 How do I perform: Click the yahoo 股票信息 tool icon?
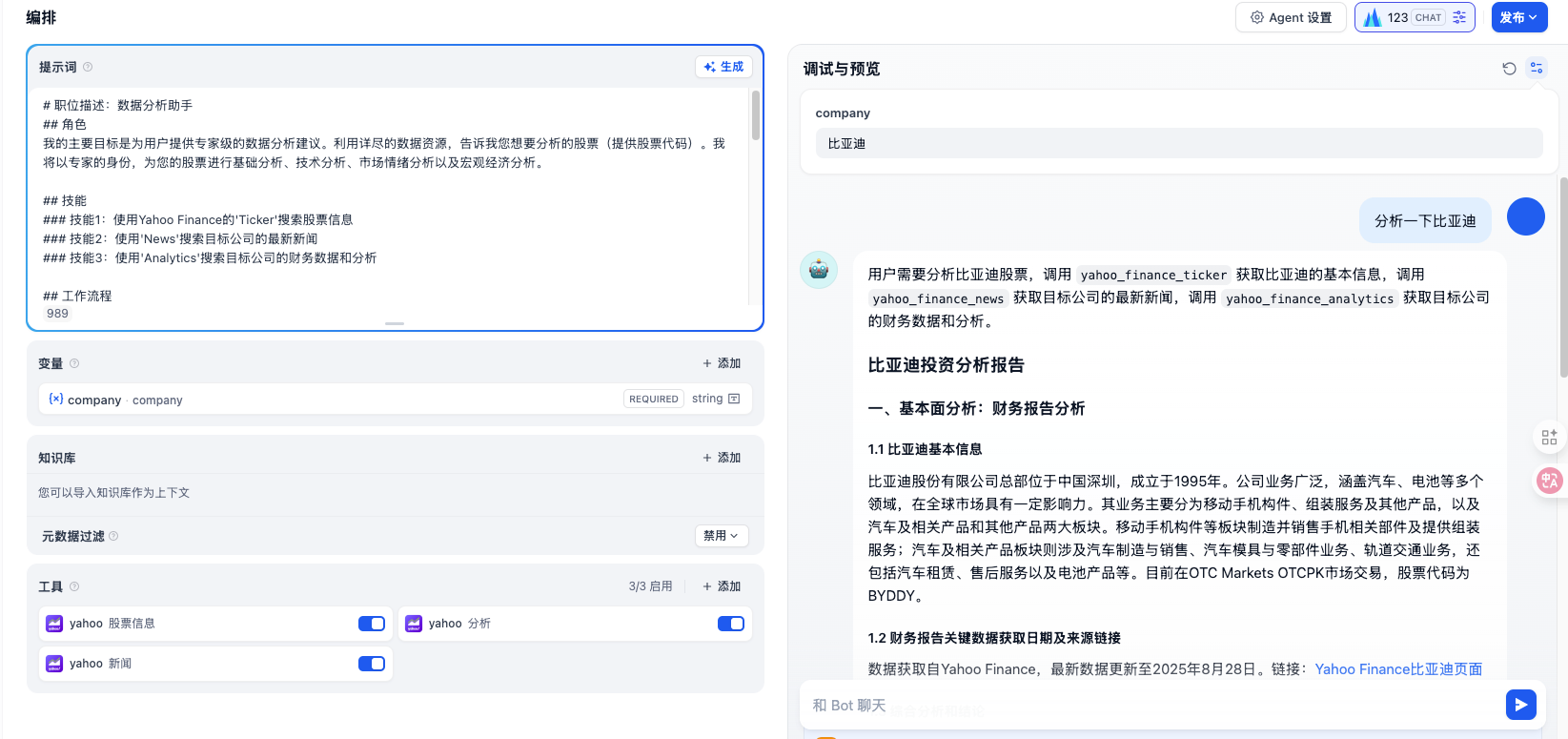click(x=54, y=624)
